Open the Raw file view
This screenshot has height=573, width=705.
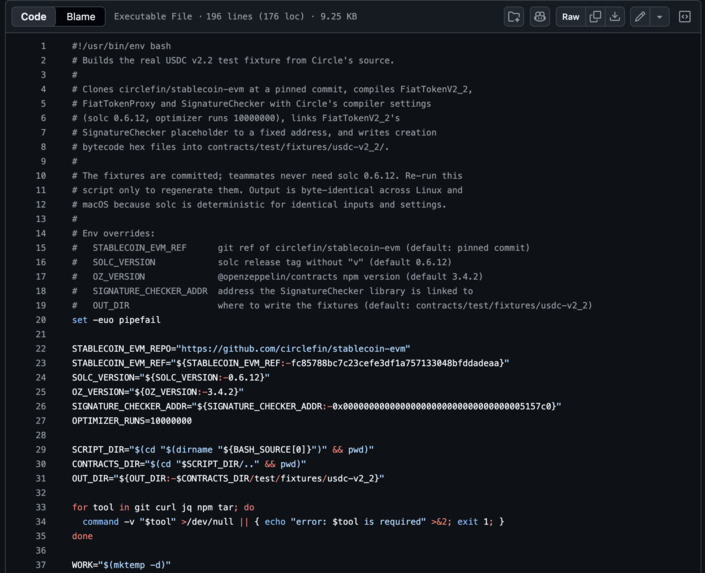click(x=571, y=17)
